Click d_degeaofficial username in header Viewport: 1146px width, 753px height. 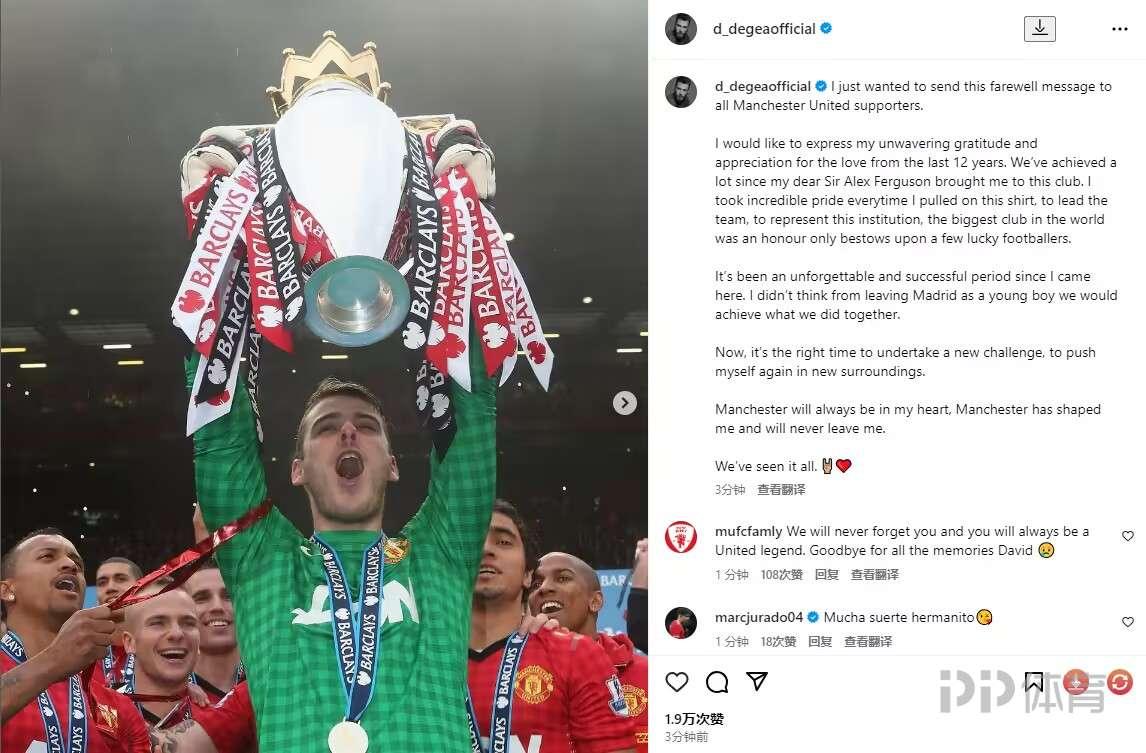pos(764,29)
